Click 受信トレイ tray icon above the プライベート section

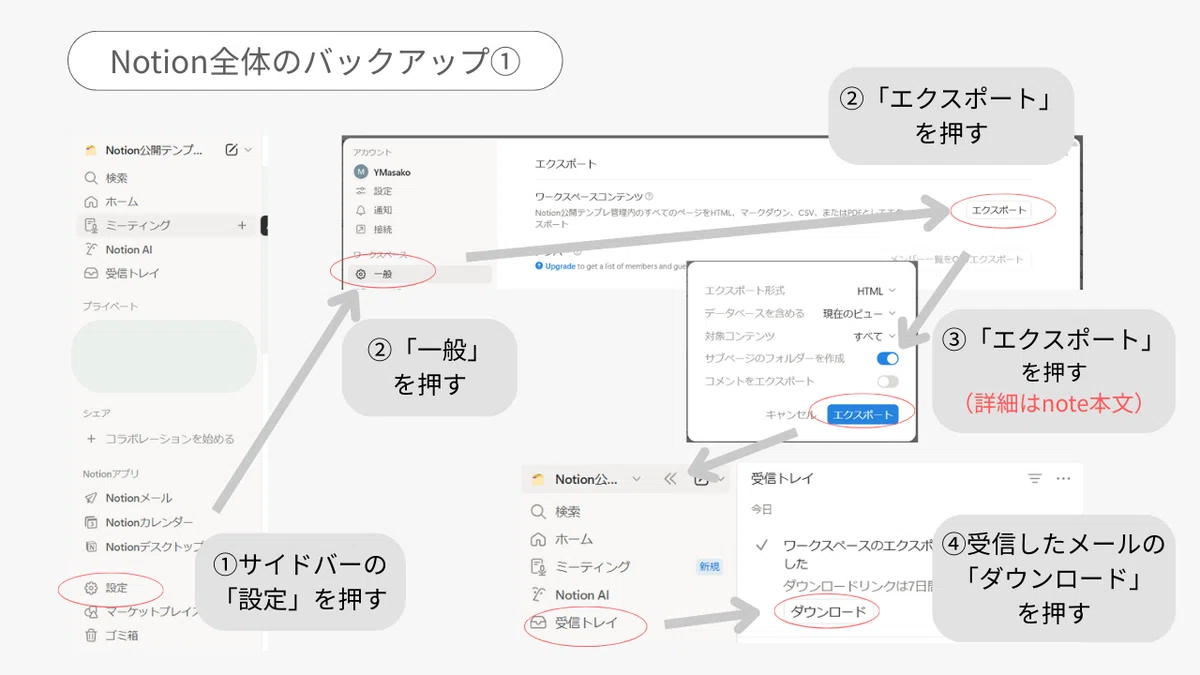90,273
